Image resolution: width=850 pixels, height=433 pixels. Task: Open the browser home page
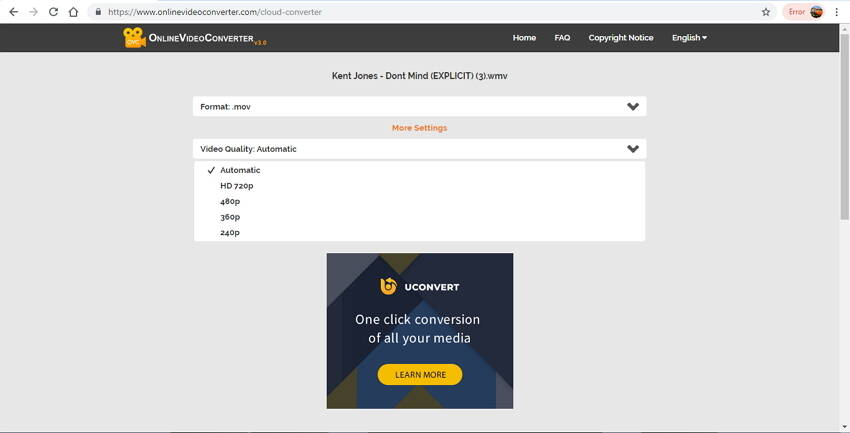coord(73,12)
